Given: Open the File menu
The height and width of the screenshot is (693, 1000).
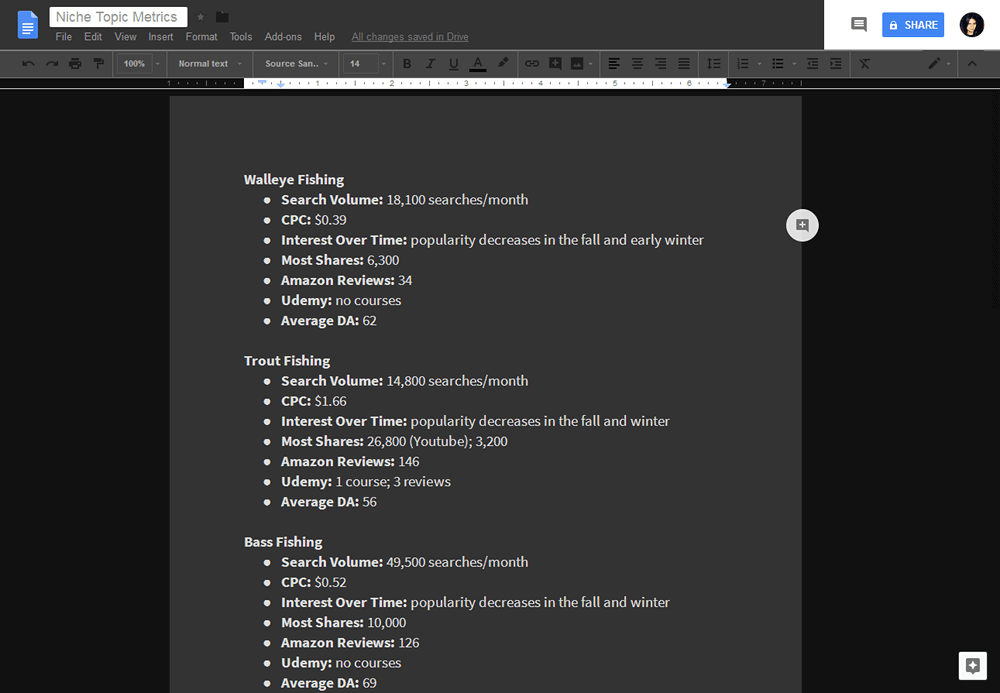Looking at the screenshot, I should 63,37.
